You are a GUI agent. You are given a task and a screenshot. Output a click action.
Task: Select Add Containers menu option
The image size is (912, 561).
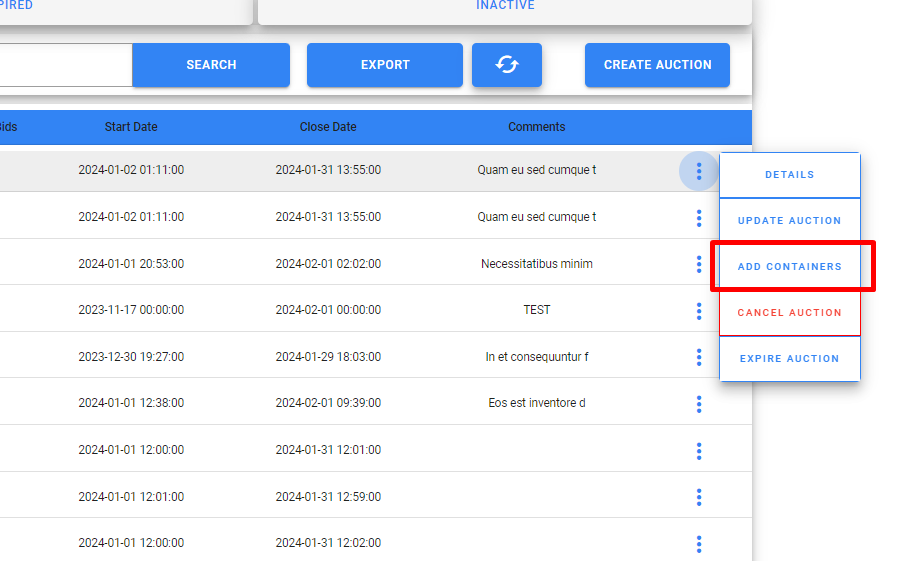(789, 267)
